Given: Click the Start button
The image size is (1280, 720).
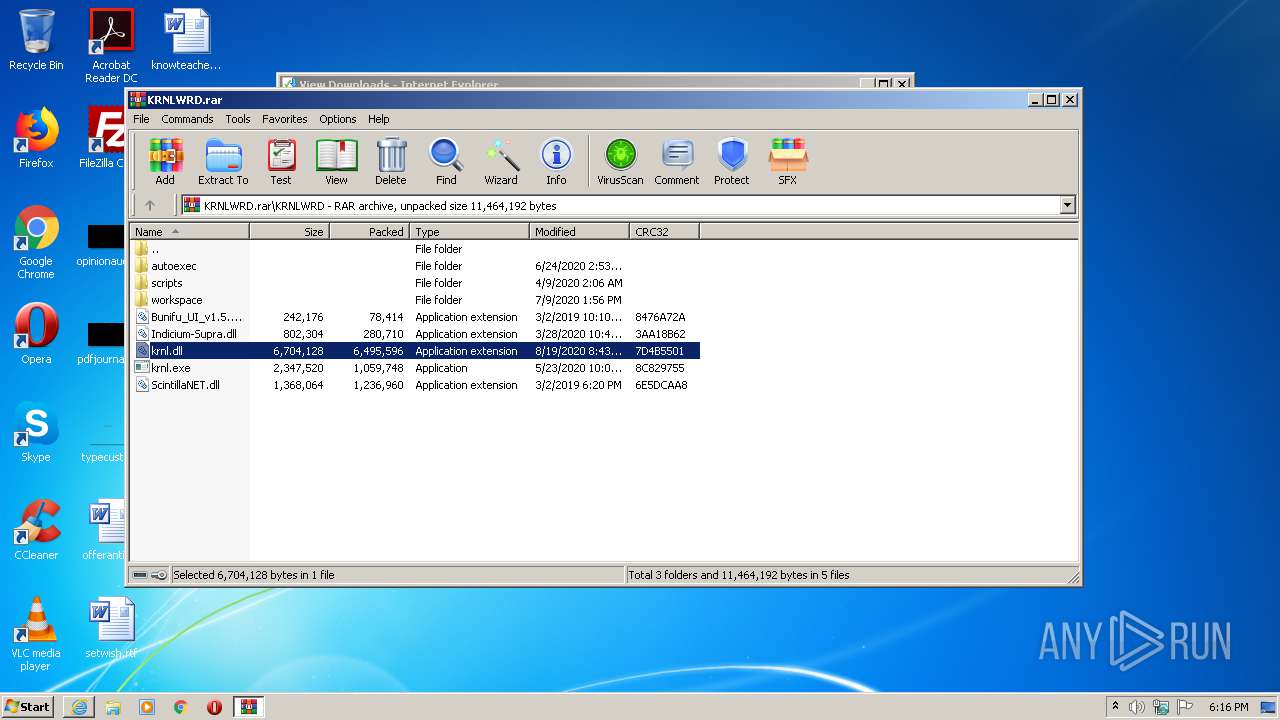Looking at the screenshot, I should point(28,706).
